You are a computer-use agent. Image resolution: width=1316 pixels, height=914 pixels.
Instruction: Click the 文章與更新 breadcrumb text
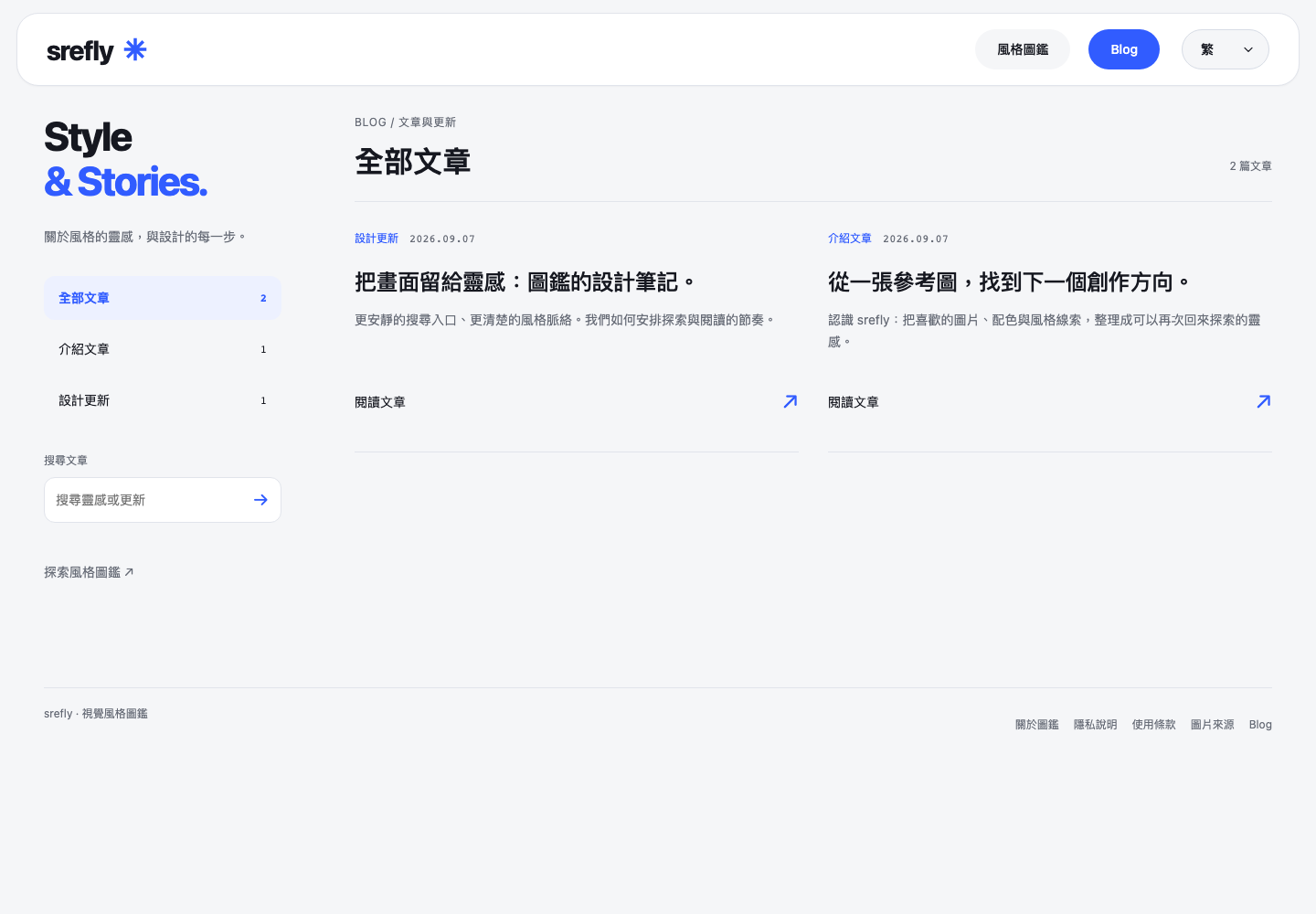pyautogui.click(x=427, y=122)
